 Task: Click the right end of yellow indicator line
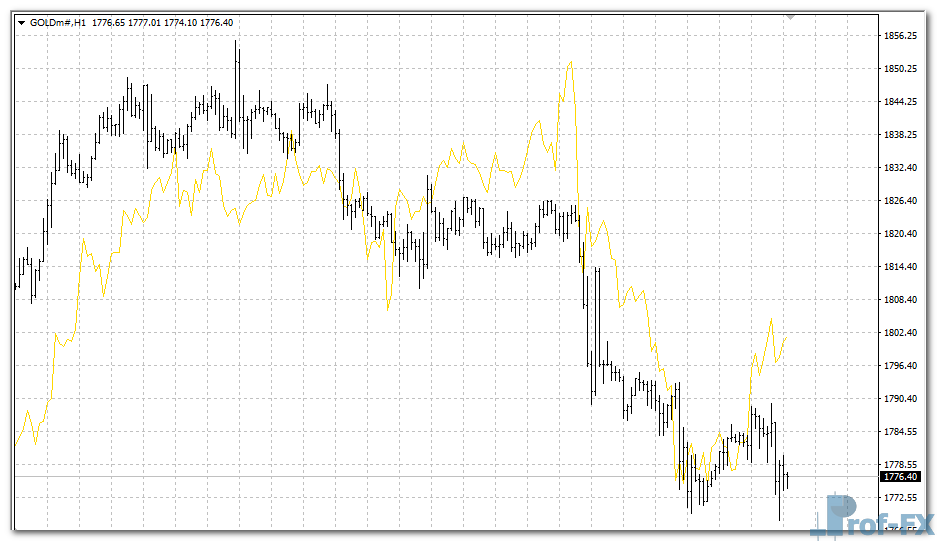click(786, 338)
